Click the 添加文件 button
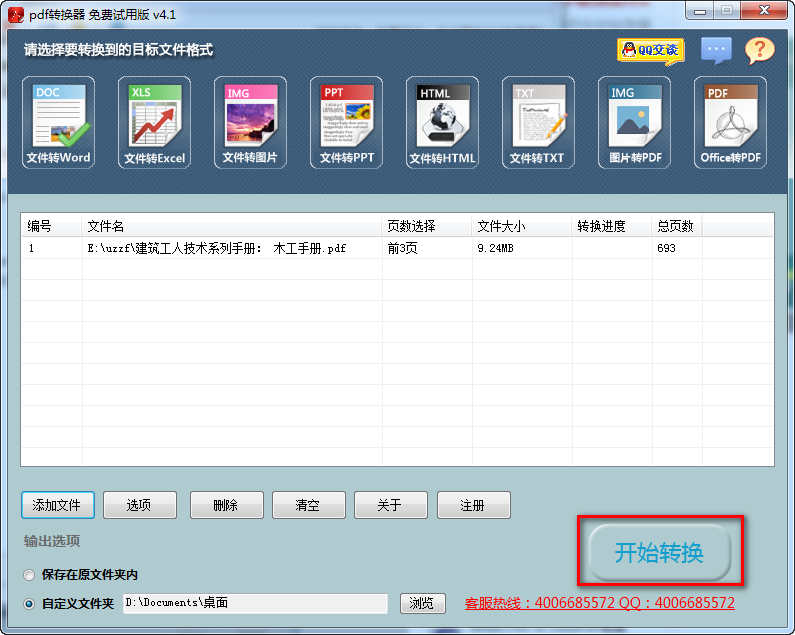 (x=58, y=505)
